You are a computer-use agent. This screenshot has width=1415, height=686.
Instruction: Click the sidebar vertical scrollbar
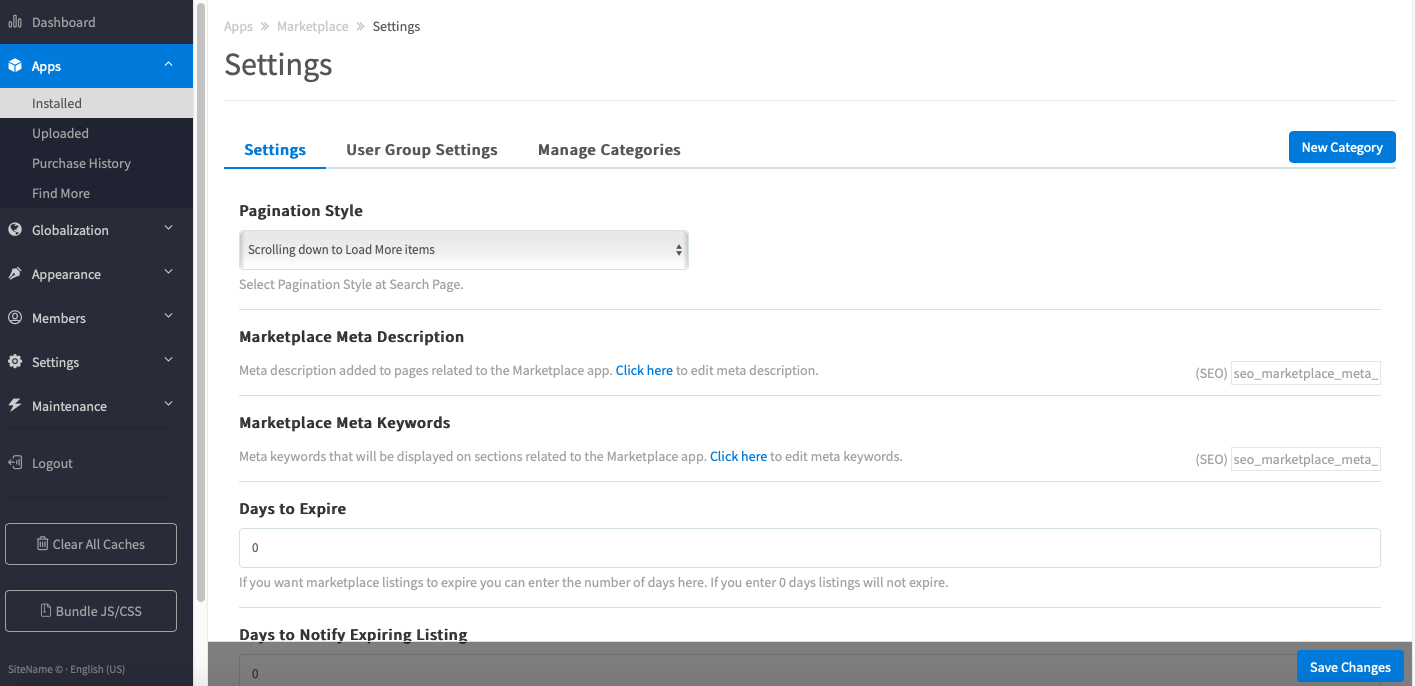(x=200, y=300)
